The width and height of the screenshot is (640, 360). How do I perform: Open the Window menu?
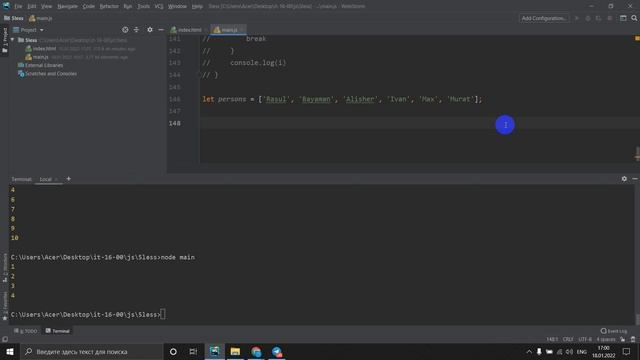coord(177,6)
